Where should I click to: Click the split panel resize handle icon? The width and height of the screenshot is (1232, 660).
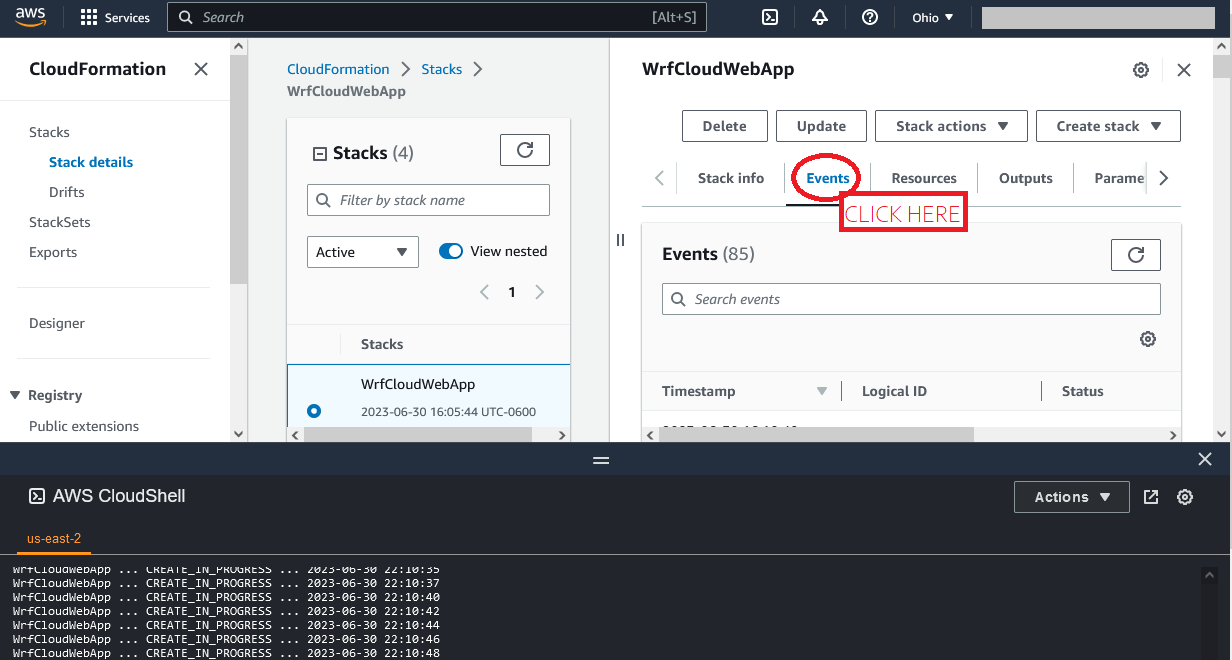620,240
